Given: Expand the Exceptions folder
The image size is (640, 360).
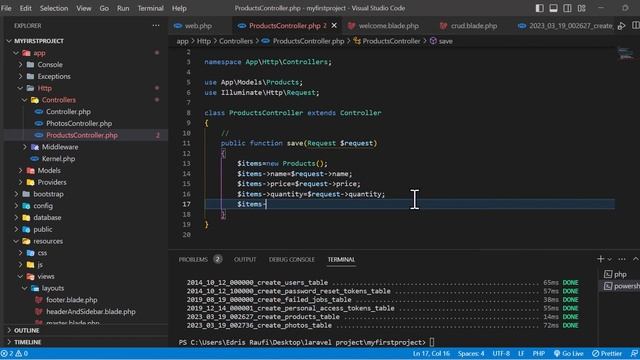Looking at the screenshot, I should (x=54, y=76).
